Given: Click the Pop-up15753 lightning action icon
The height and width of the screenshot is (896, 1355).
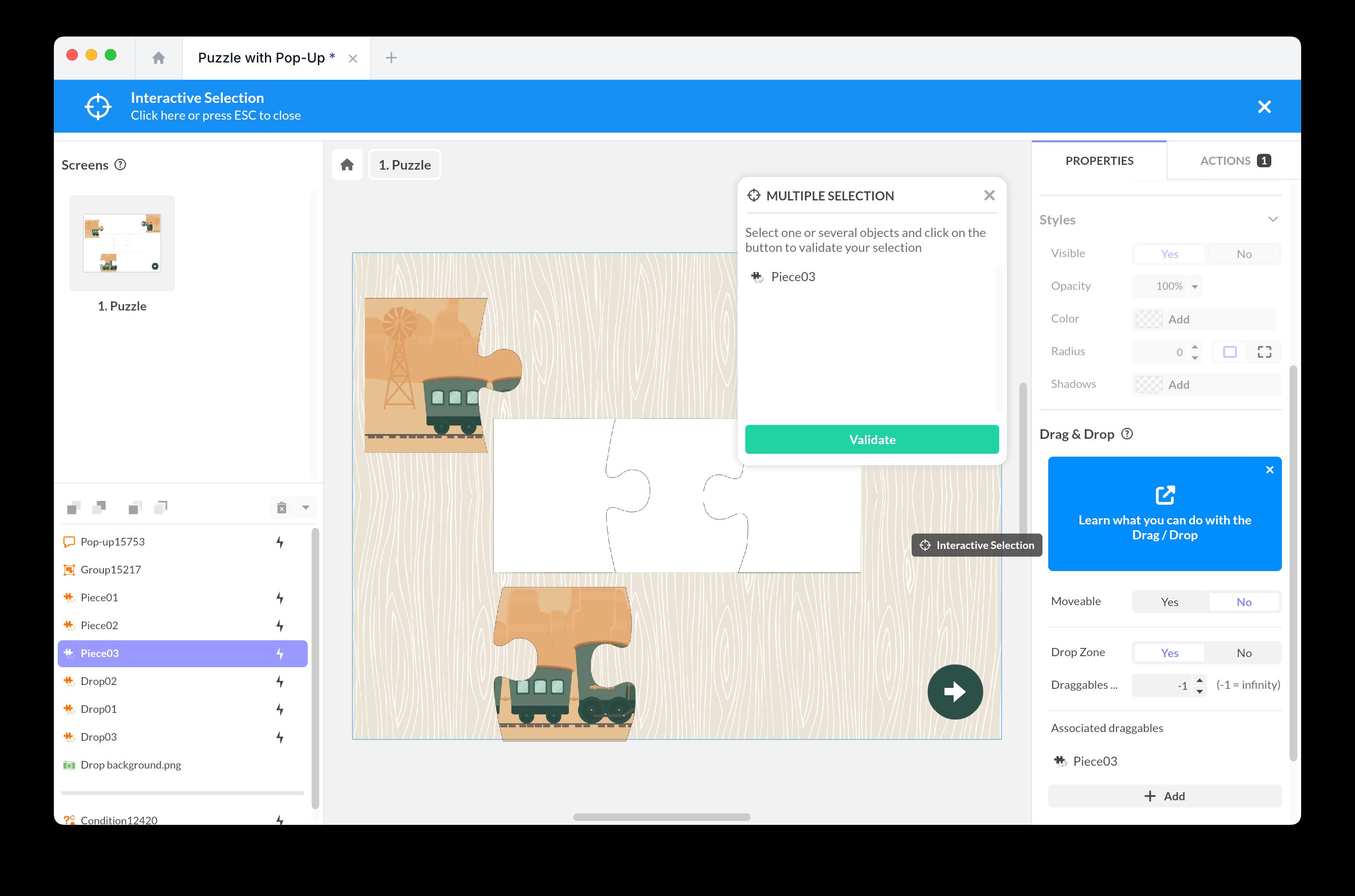Looking at the screenshot, I should click(279, 542).
